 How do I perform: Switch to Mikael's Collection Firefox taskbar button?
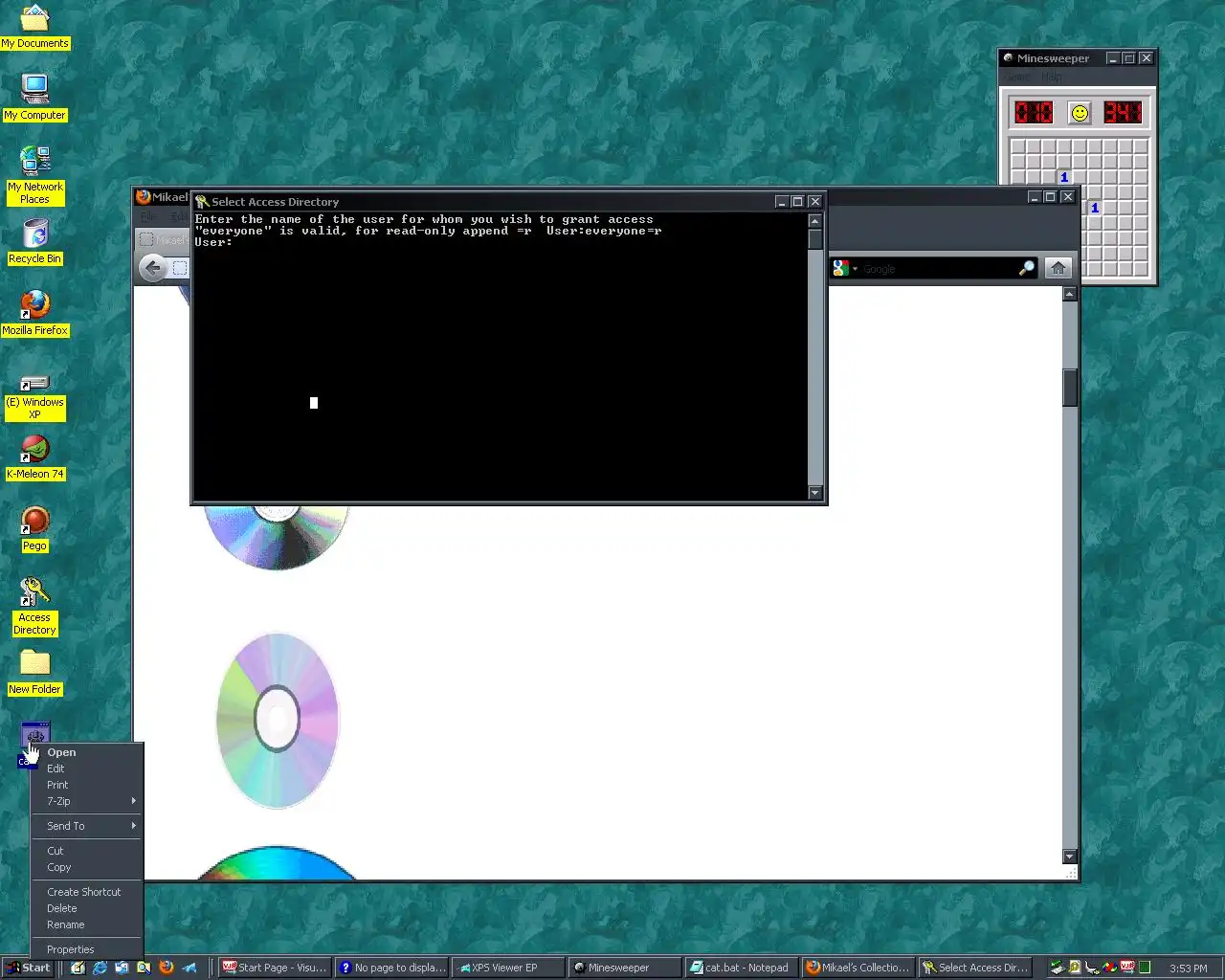point(858,968)
